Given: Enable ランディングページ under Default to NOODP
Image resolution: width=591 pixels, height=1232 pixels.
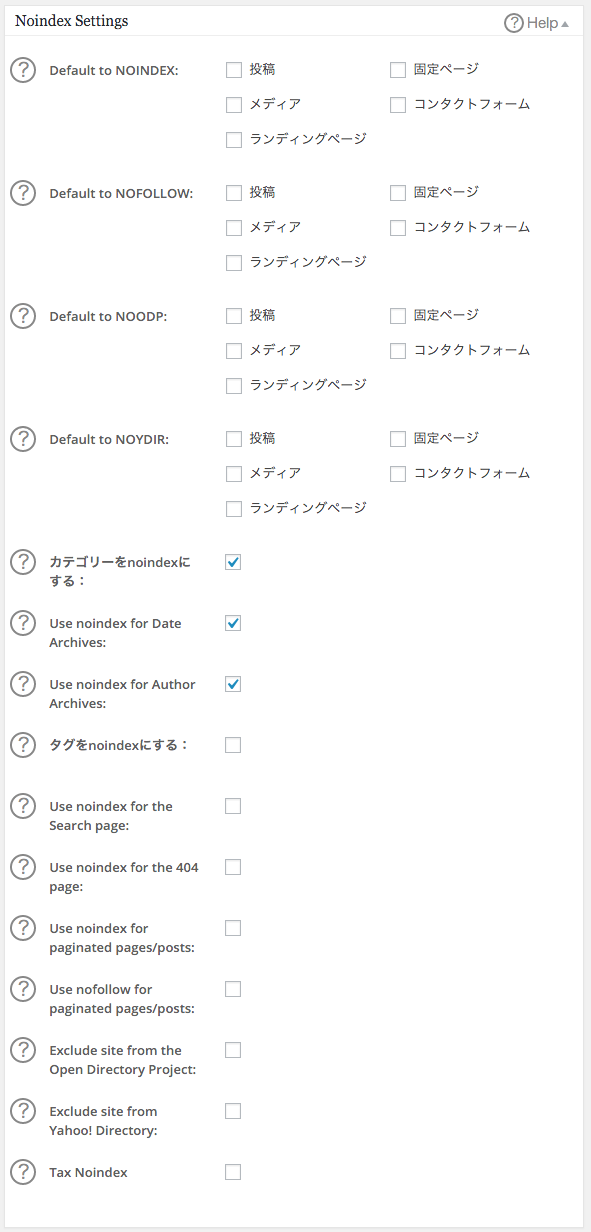Looking at the screenshot, I should (233, 385).
